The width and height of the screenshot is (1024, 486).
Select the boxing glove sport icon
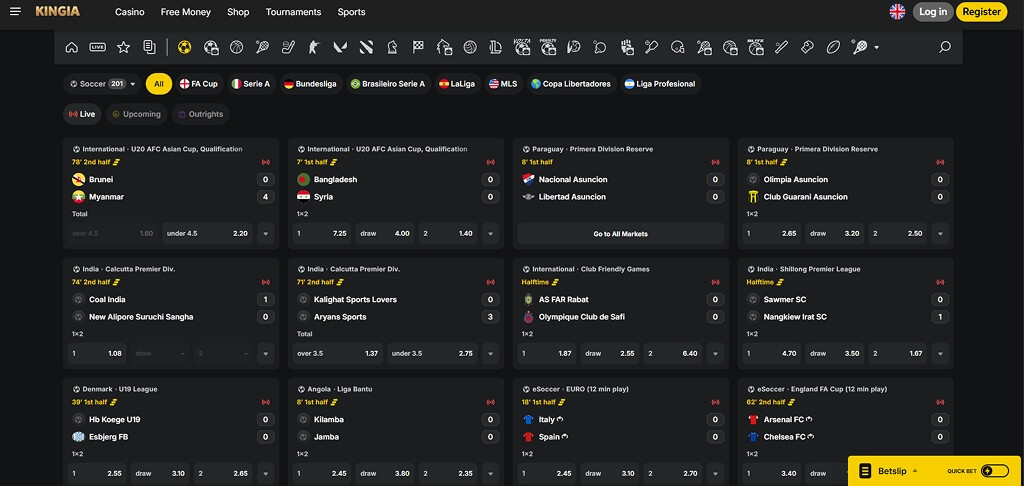tap(807, 47)
